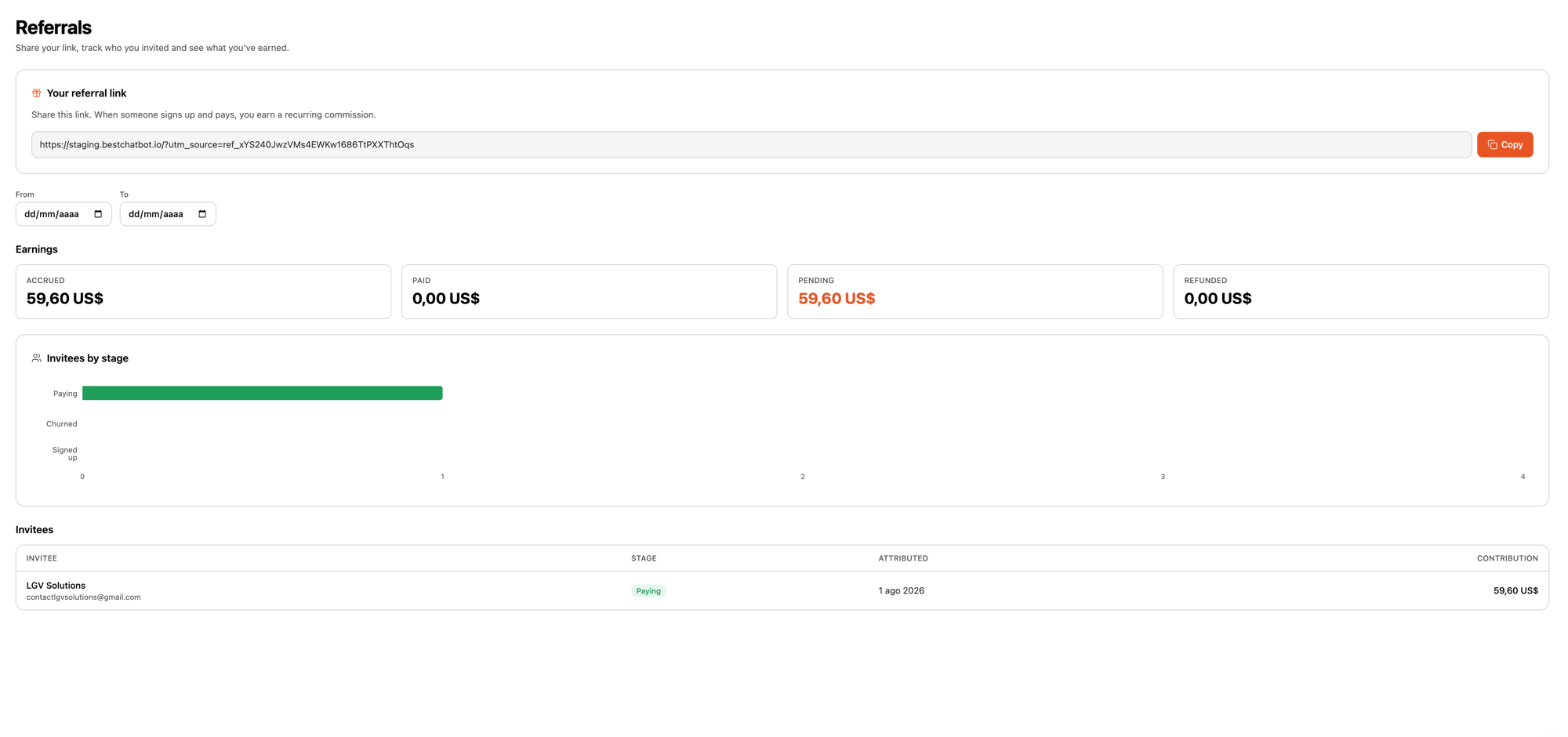Viewport: 1568px width, 737px height.
Task: Click the Your referral link heading
Action: 86,93
